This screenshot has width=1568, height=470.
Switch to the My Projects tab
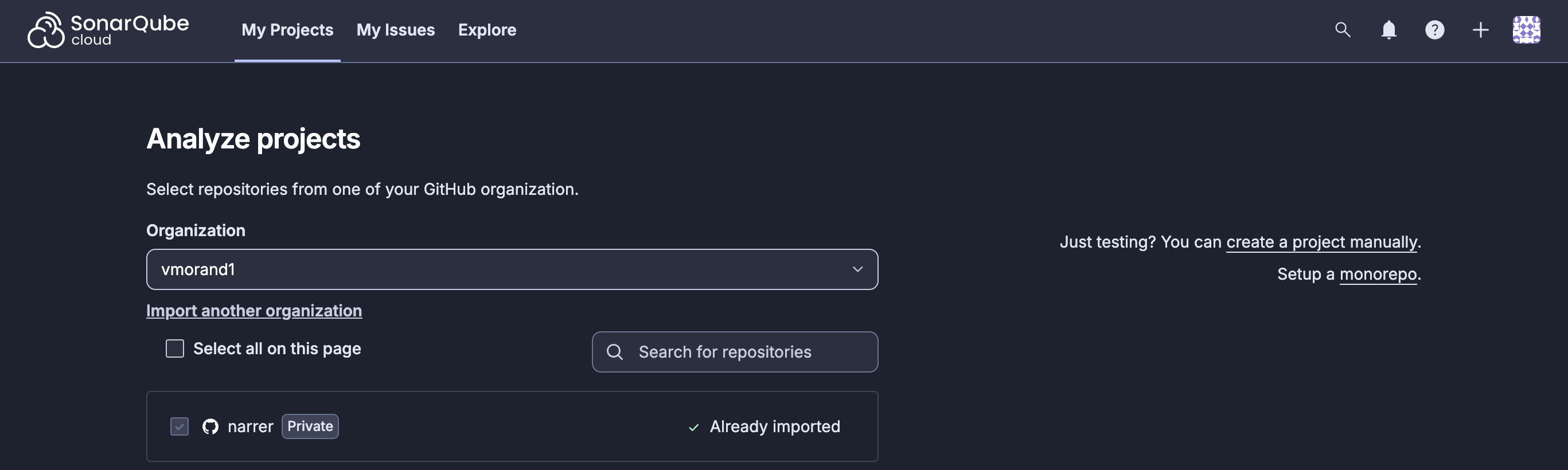[287, 30]
